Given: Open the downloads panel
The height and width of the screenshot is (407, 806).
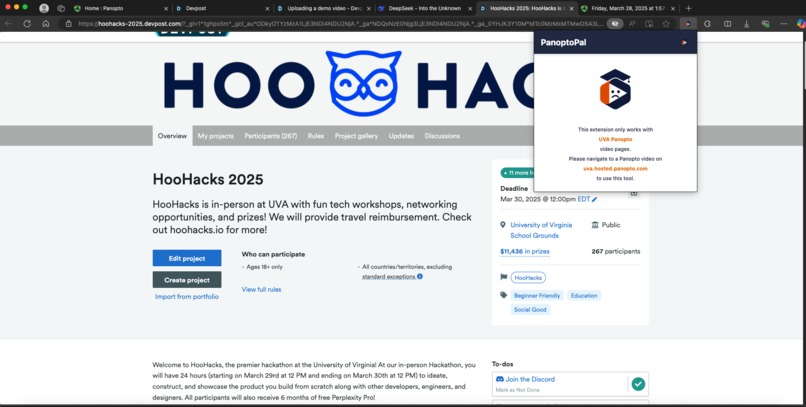Looking at the screenshot, I should pyautogui.click(x=746, y=24).
